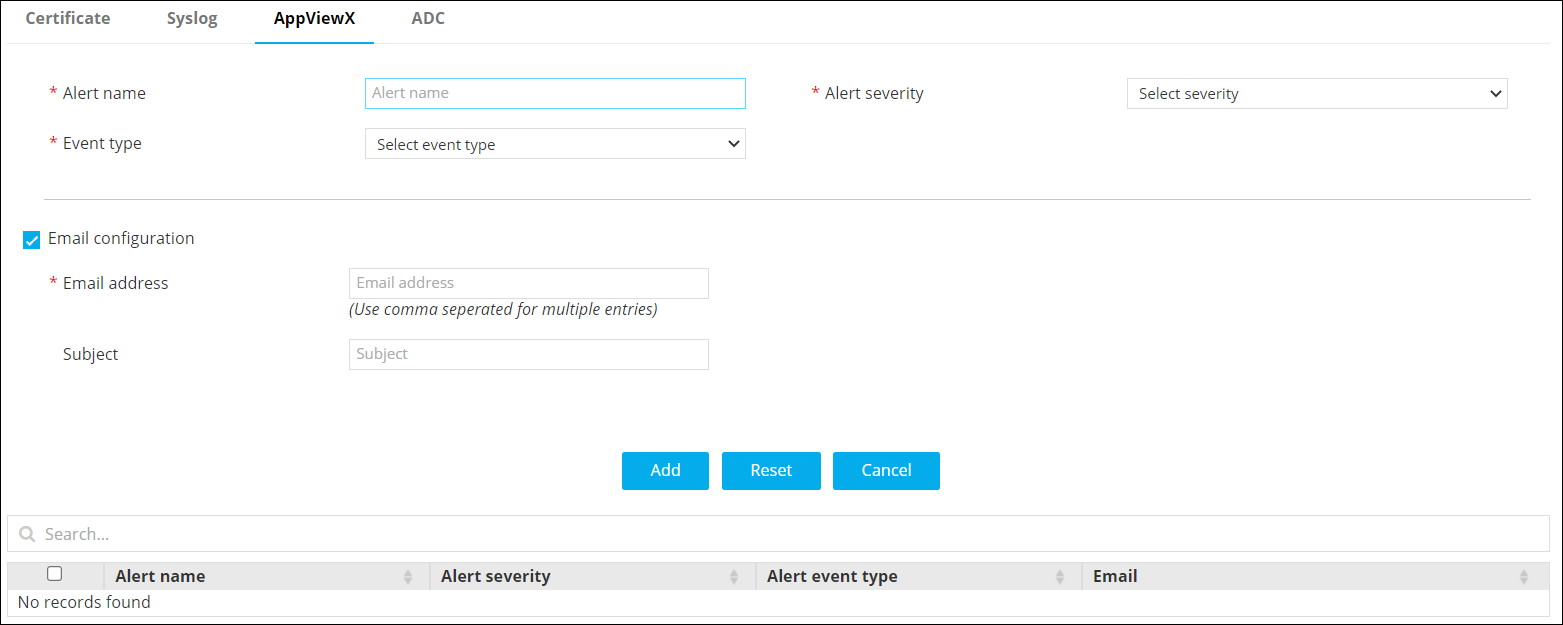Switch to the Certificate tab
Image resolution: width=1563 pixels, height=625 pixels.
click(68, 18)
